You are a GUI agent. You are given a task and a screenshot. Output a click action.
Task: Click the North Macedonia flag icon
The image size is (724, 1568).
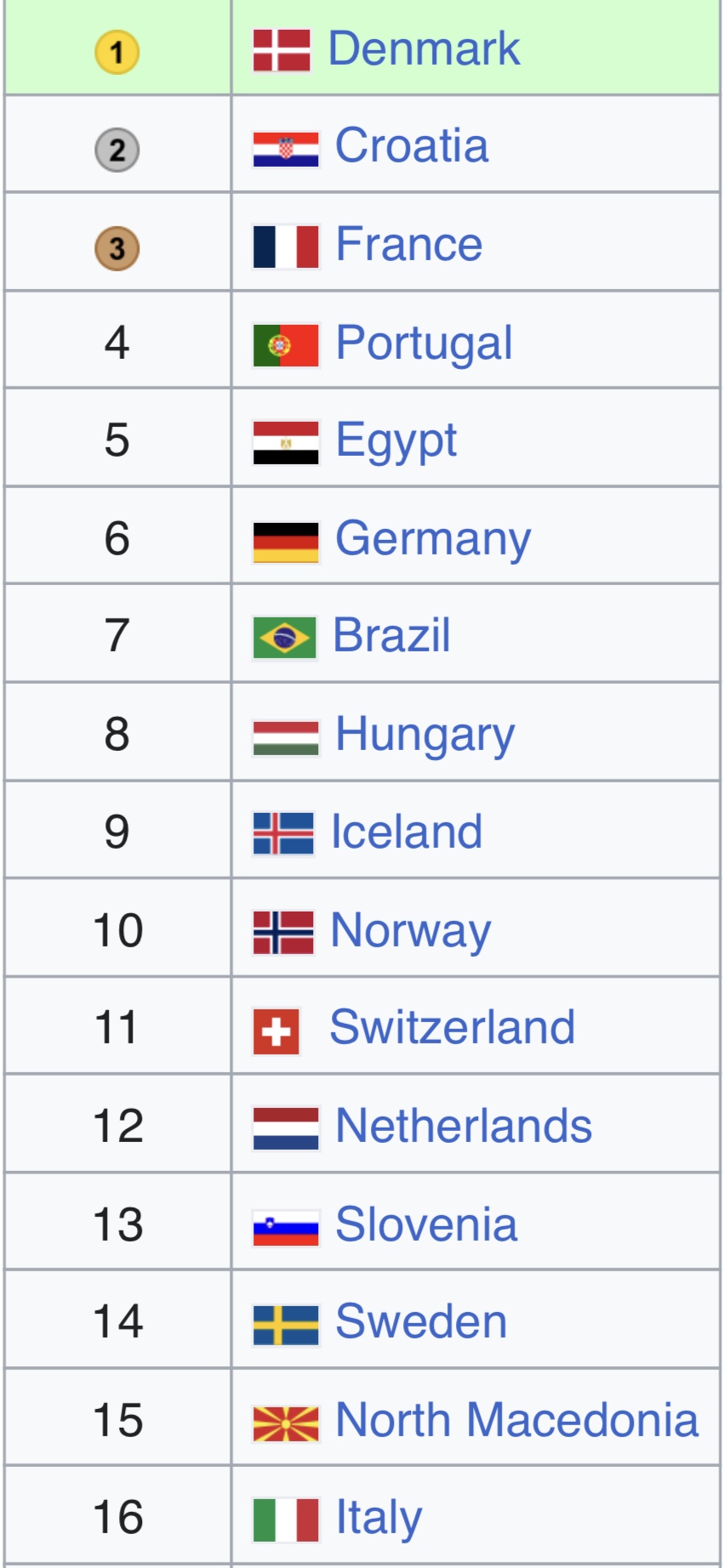pyautogui.click(x=286, y=1423)
